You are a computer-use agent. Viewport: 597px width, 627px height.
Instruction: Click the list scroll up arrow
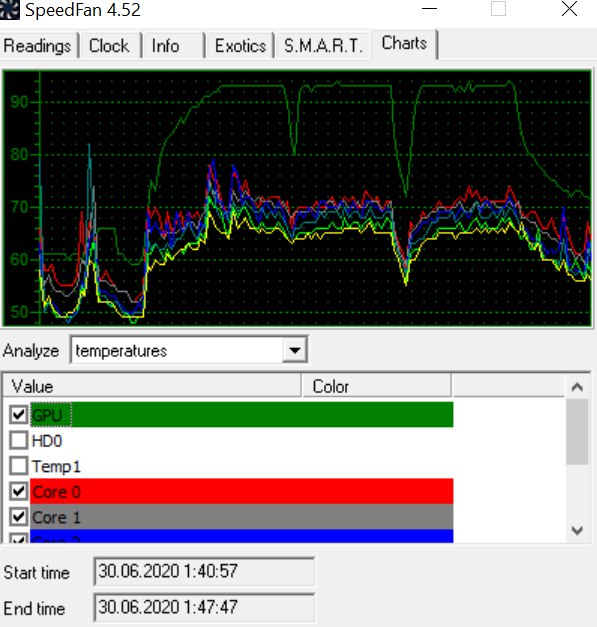point(577,387)
